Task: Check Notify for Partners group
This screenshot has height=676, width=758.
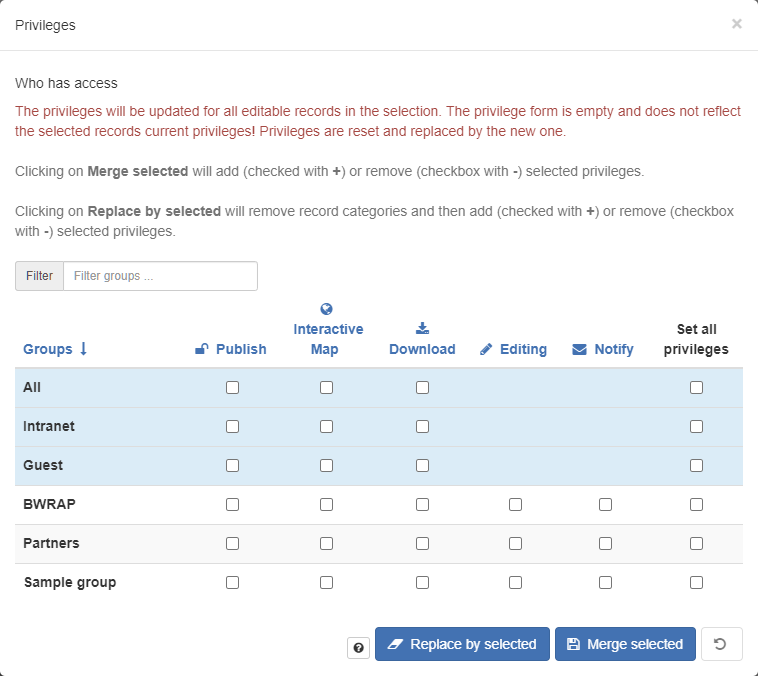Action: (605, 544)
